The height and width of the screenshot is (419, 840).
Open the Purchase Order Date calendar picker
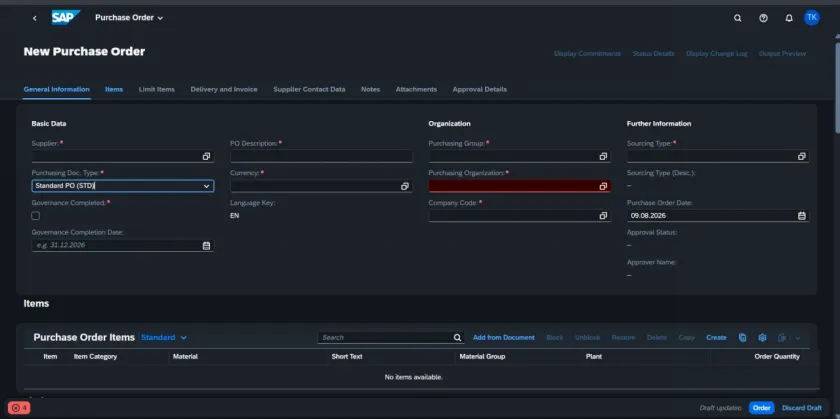tap(801, 216)
